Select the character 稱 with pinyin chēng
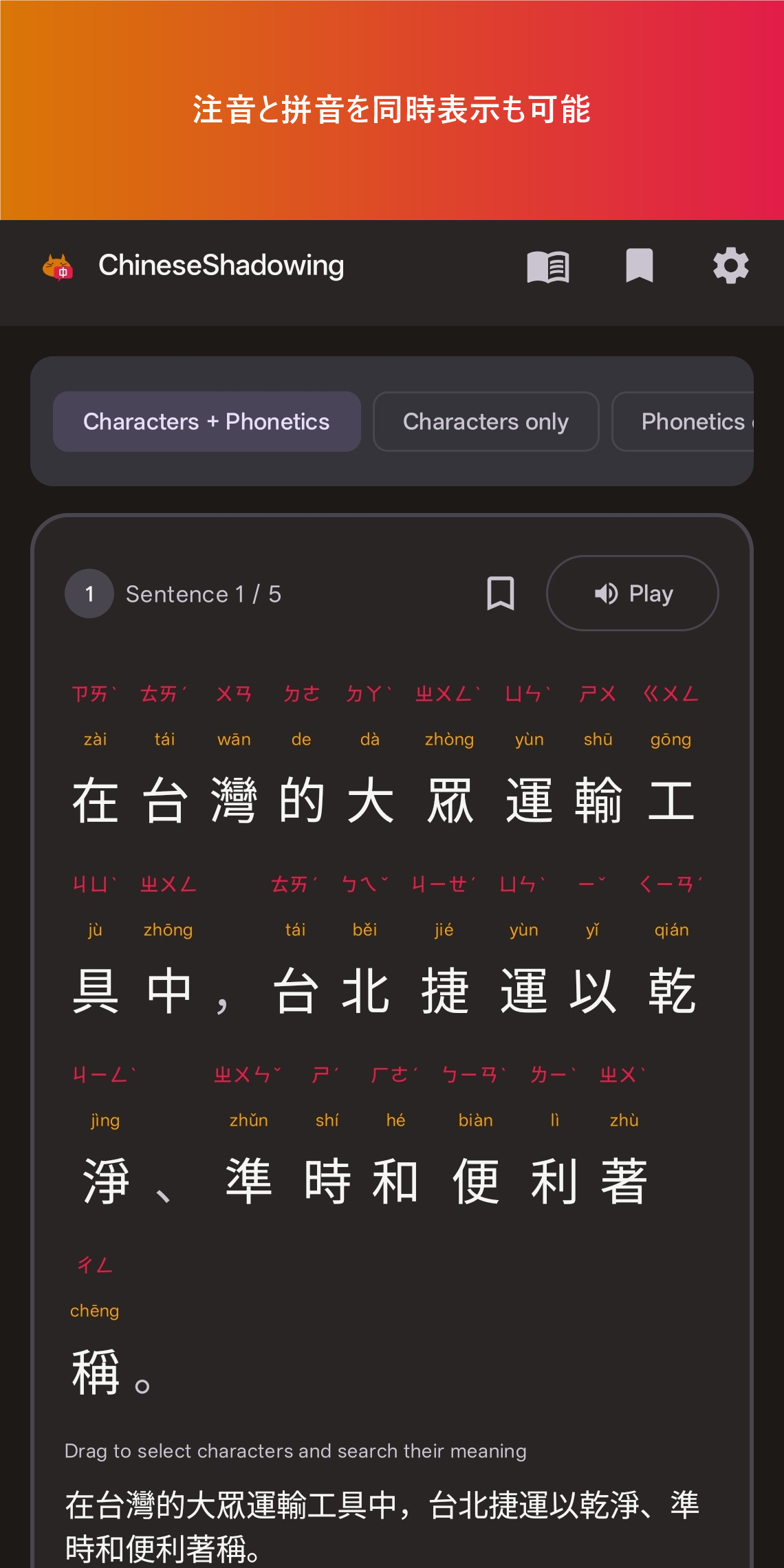 pos(96,1372)
